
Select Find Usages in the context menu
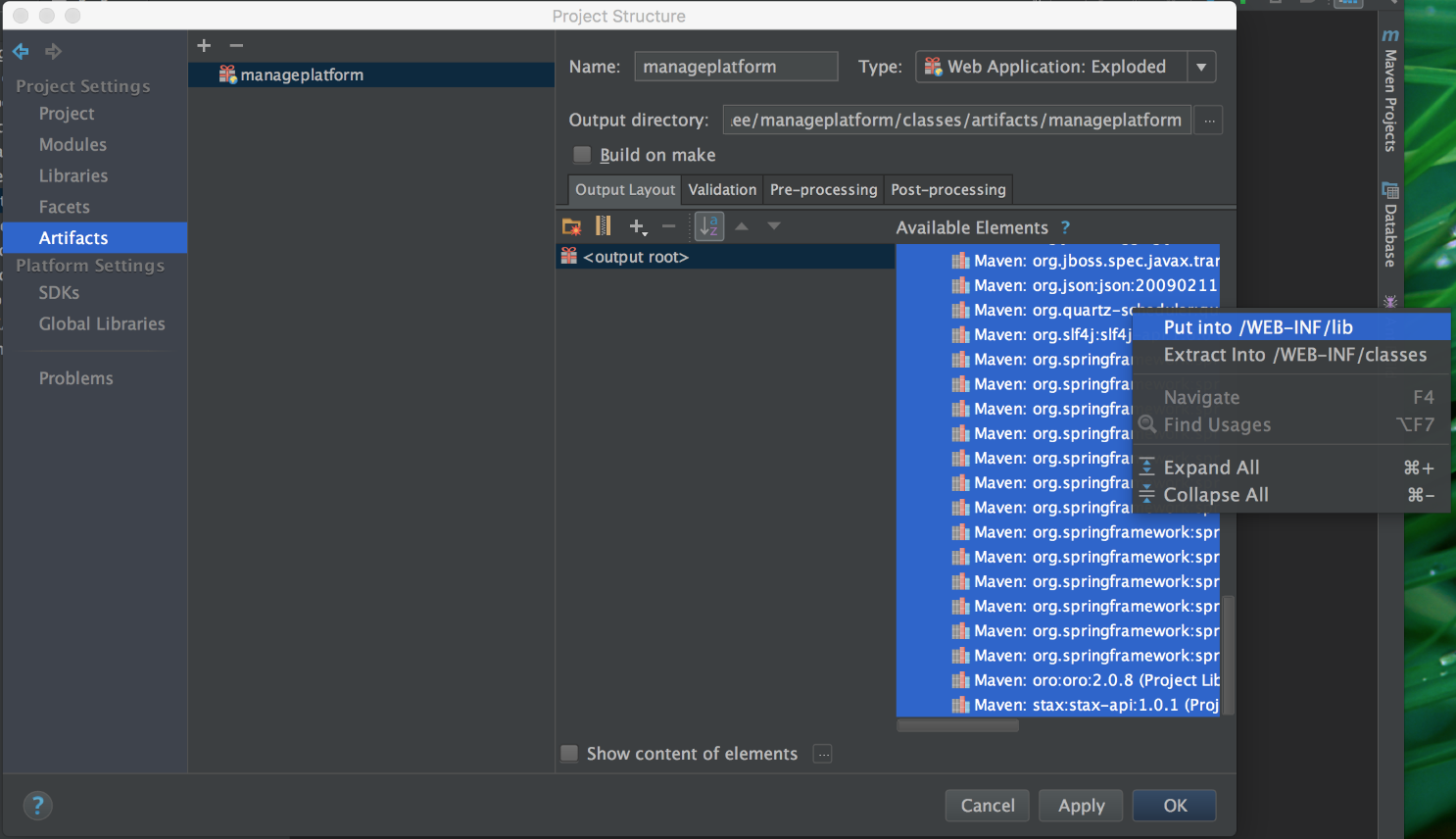pos(1291,425)
